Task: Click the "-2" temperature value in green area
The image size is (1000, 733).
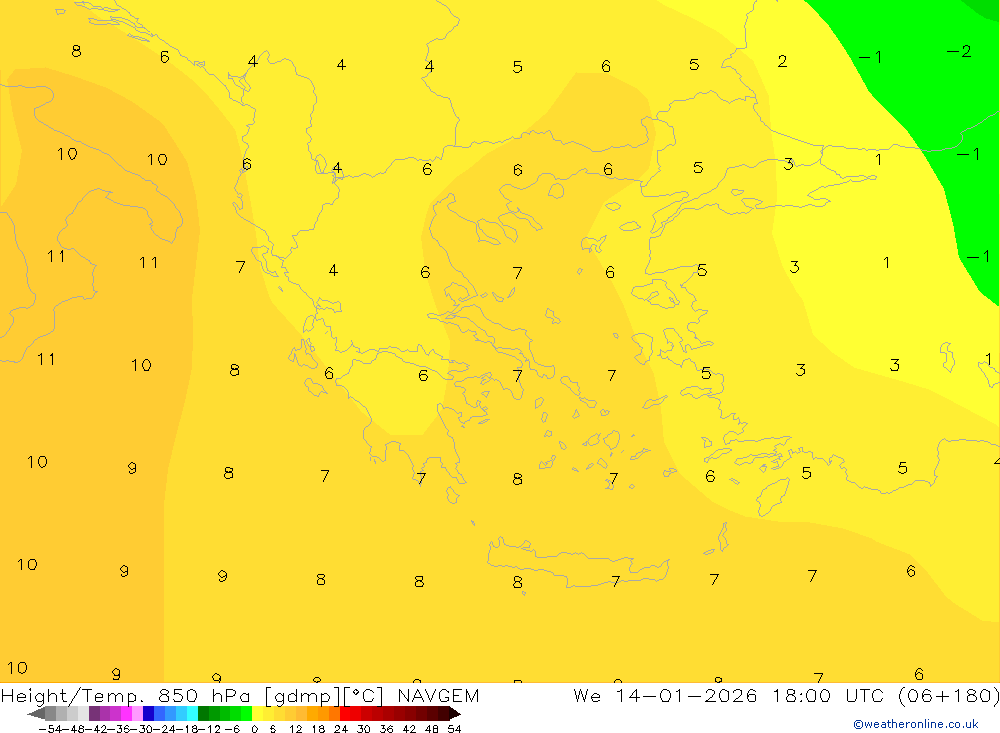Action: 959,51
